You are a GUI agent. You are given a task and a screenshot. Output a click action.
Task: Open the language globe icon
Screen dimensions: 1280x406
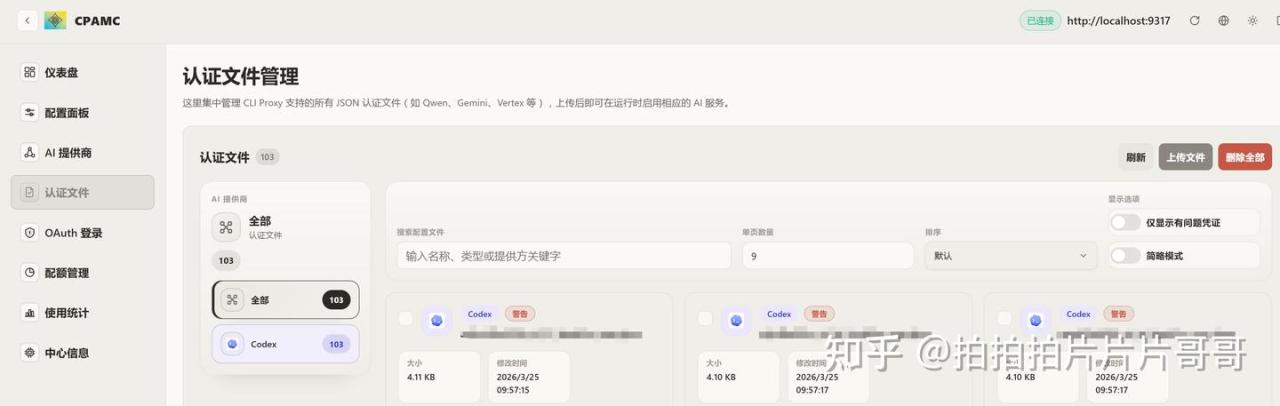point(1223,20)
